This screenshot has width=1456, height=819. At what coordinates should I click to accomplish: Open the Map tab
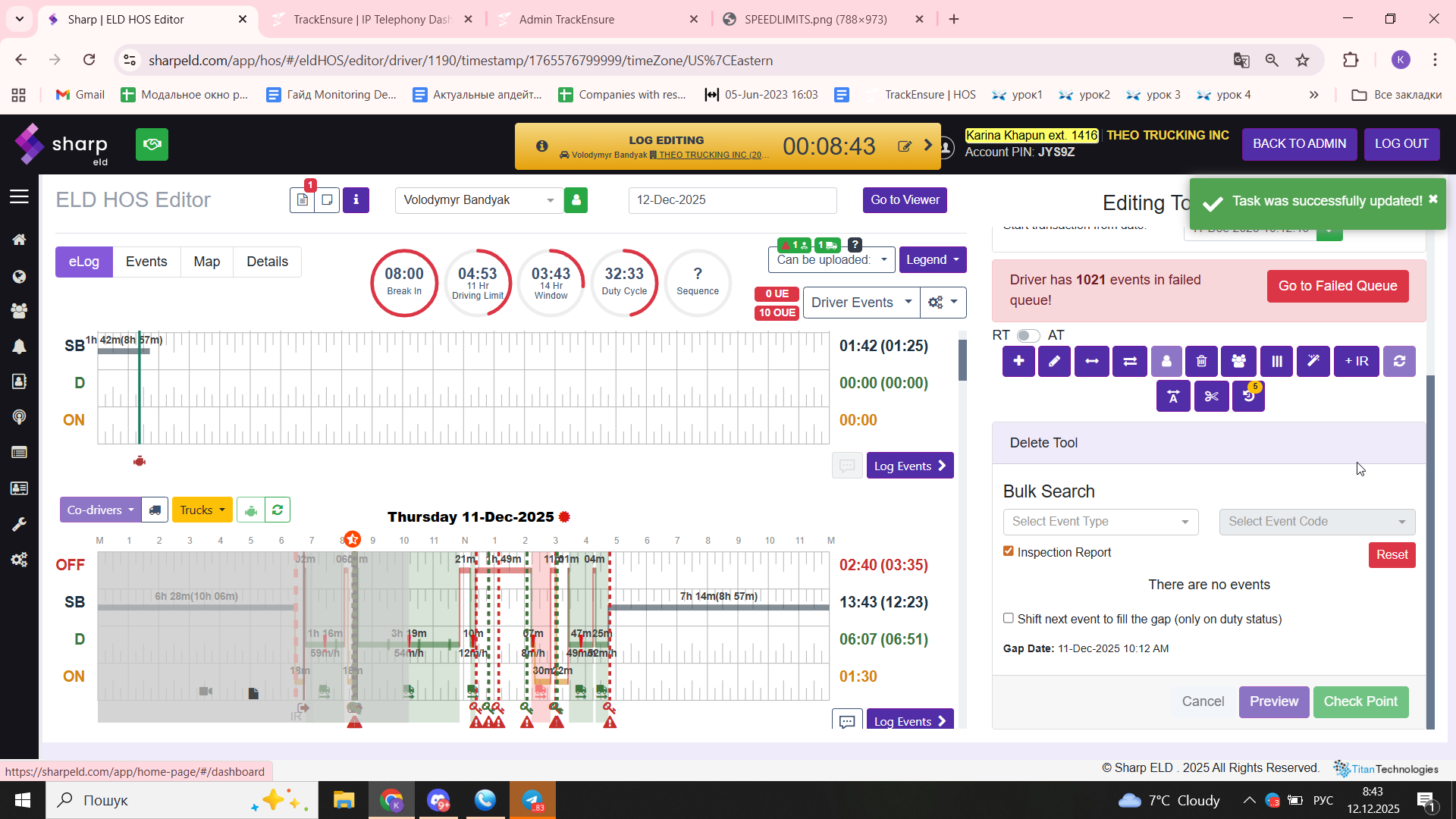[206, 262]
